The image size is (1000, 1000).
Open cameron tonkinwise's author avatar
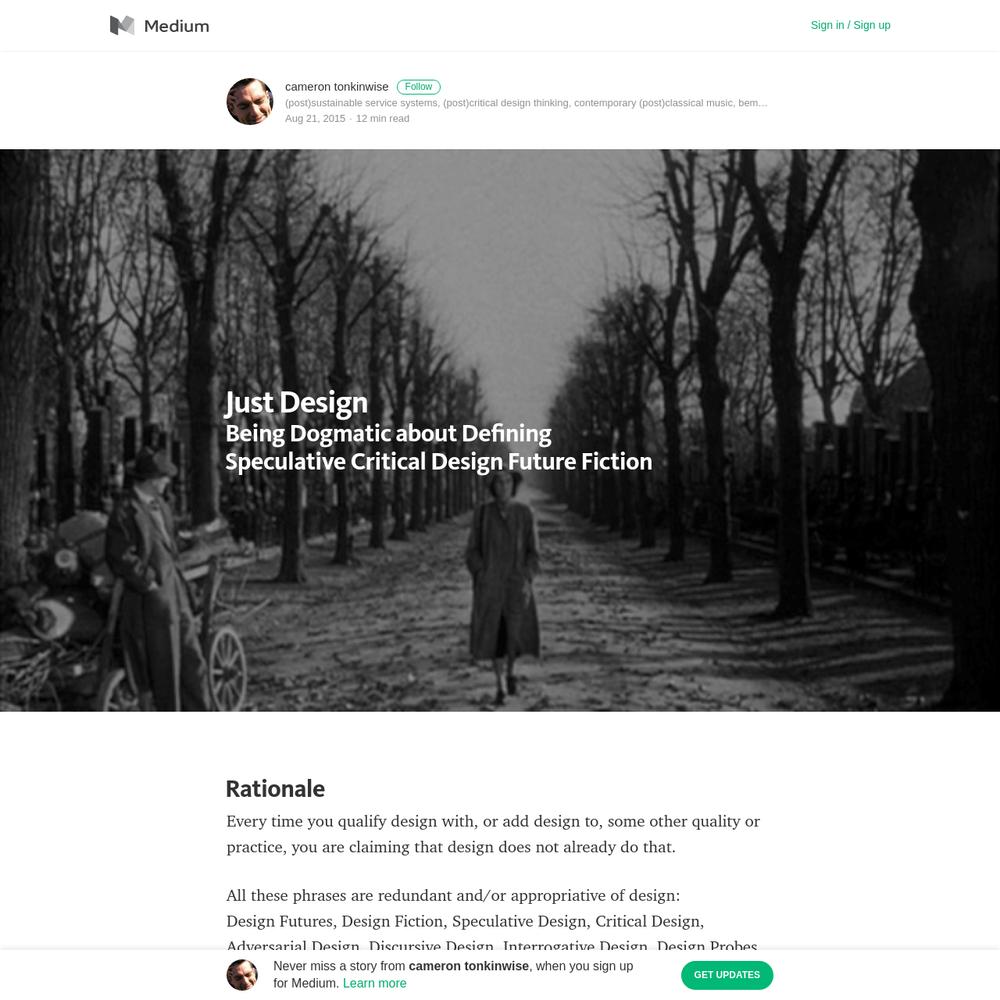(250, 101)
